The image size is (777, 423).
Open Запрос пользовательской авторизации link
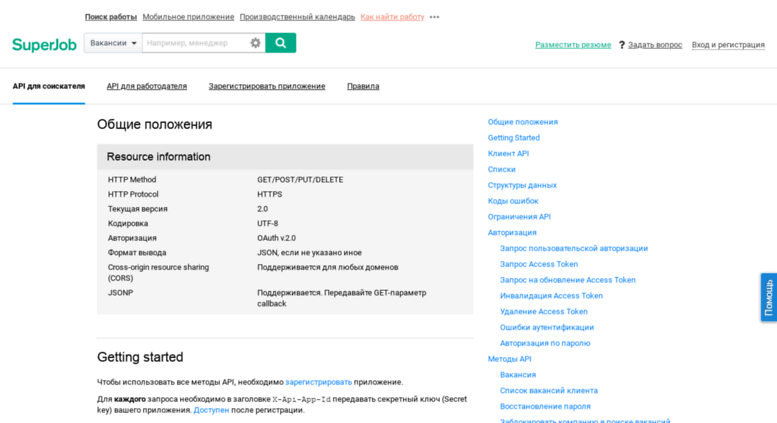[574, 249]
